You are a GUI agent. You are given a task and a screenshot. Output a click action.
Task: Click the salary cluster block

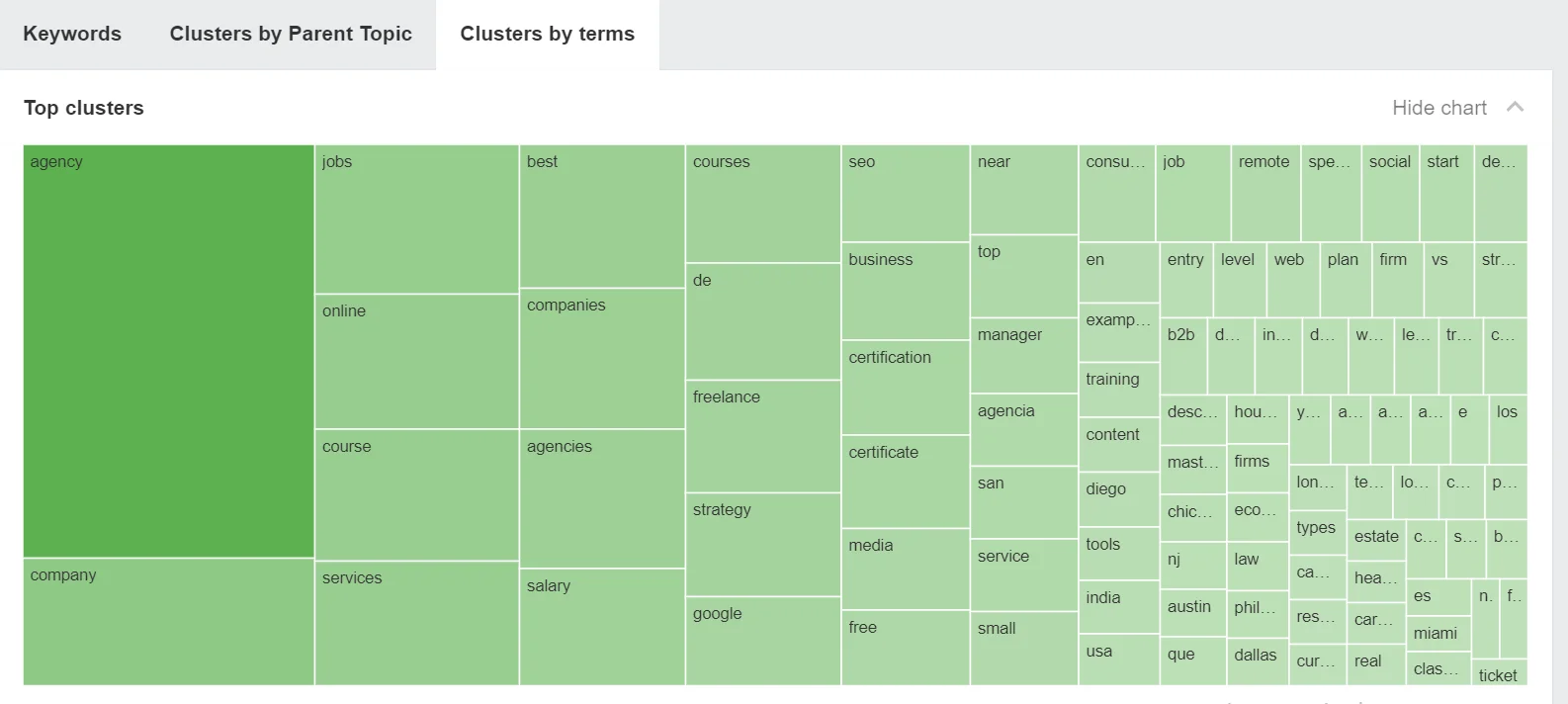pos(601,626)
